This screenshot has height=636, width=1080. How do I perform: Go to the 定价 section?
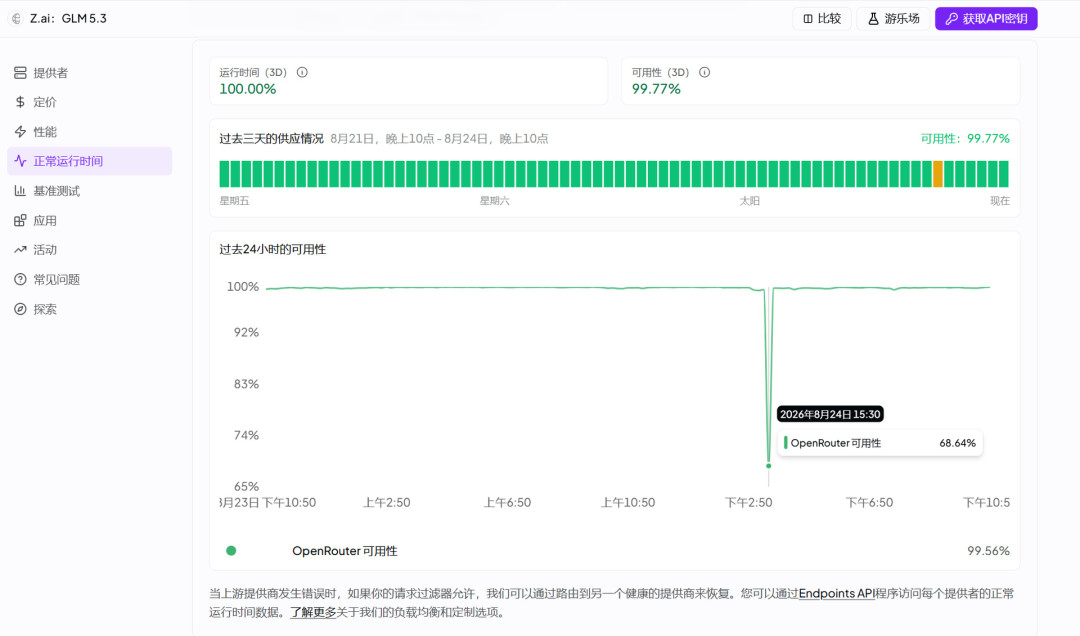90,102
